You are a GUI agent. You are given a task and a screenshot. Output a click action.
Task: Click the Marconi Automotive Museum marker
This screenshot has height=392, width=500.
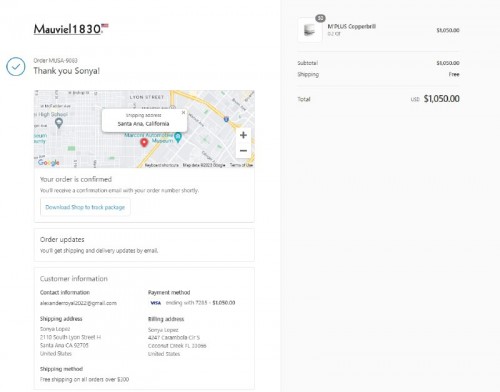(x=178, y=137)
